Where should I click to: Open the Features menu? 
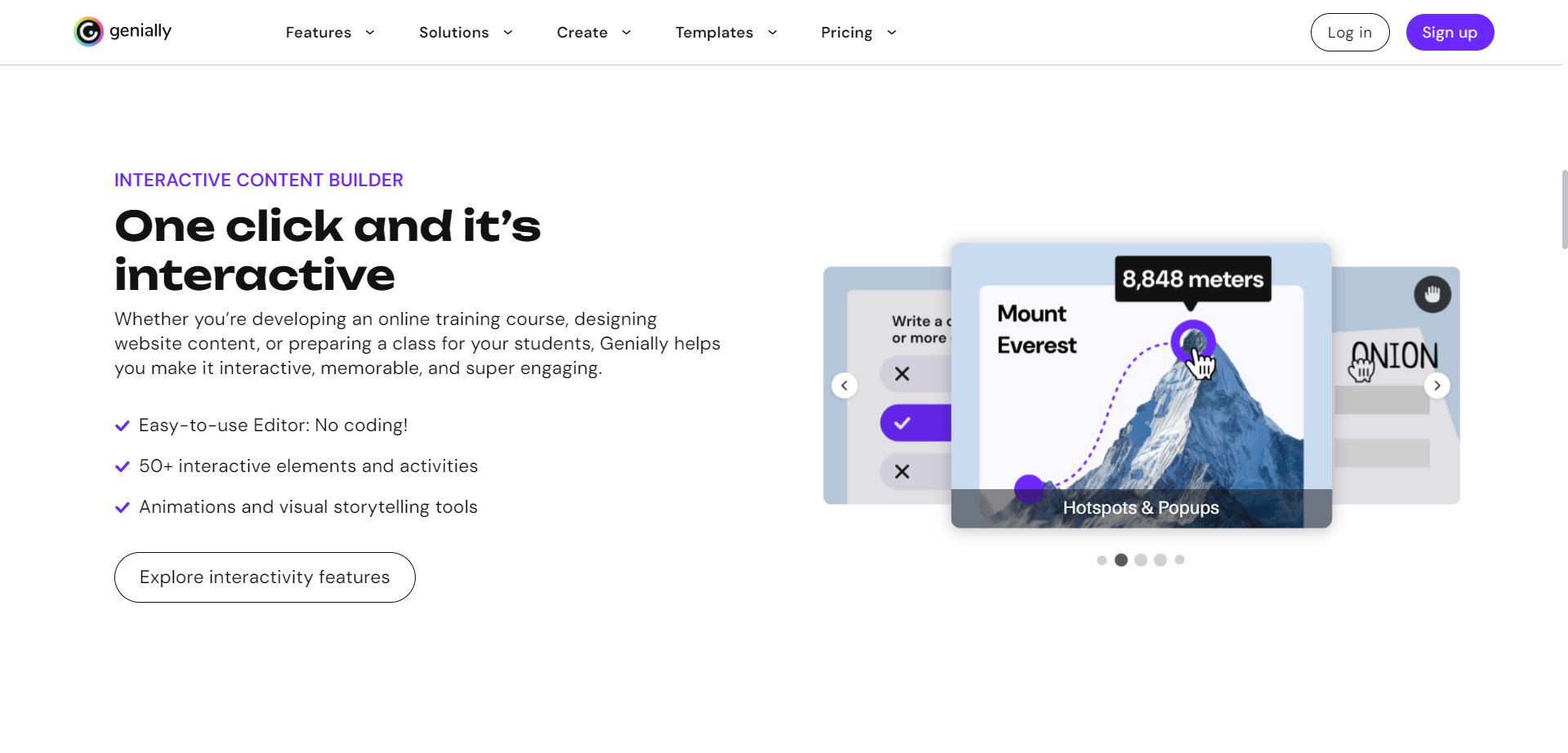pyautogui.click(x=318, y=33)
